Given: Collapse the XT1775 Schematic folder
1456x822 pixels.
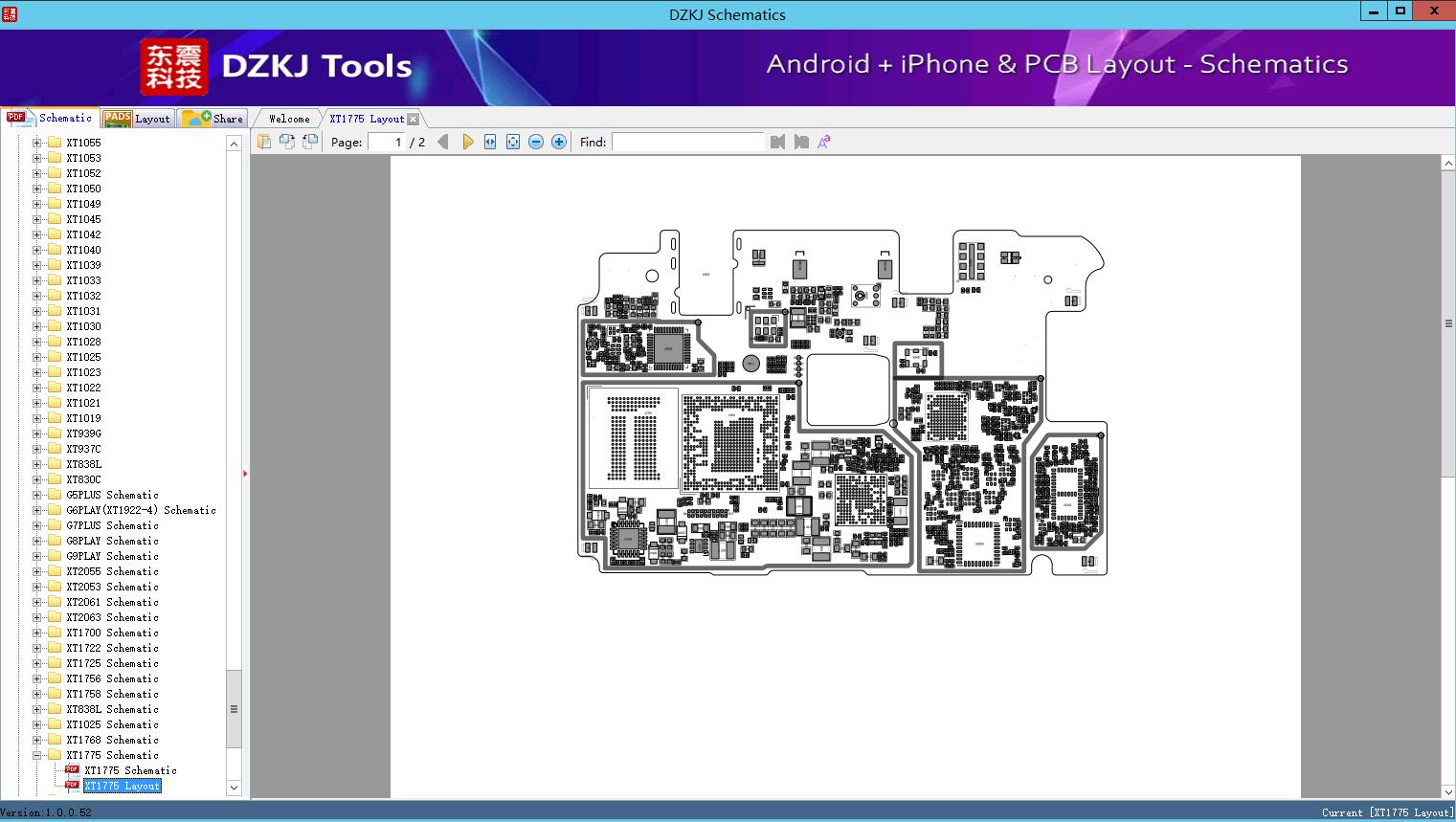Looking at the screenshot, I should click(x=37, y=755).
